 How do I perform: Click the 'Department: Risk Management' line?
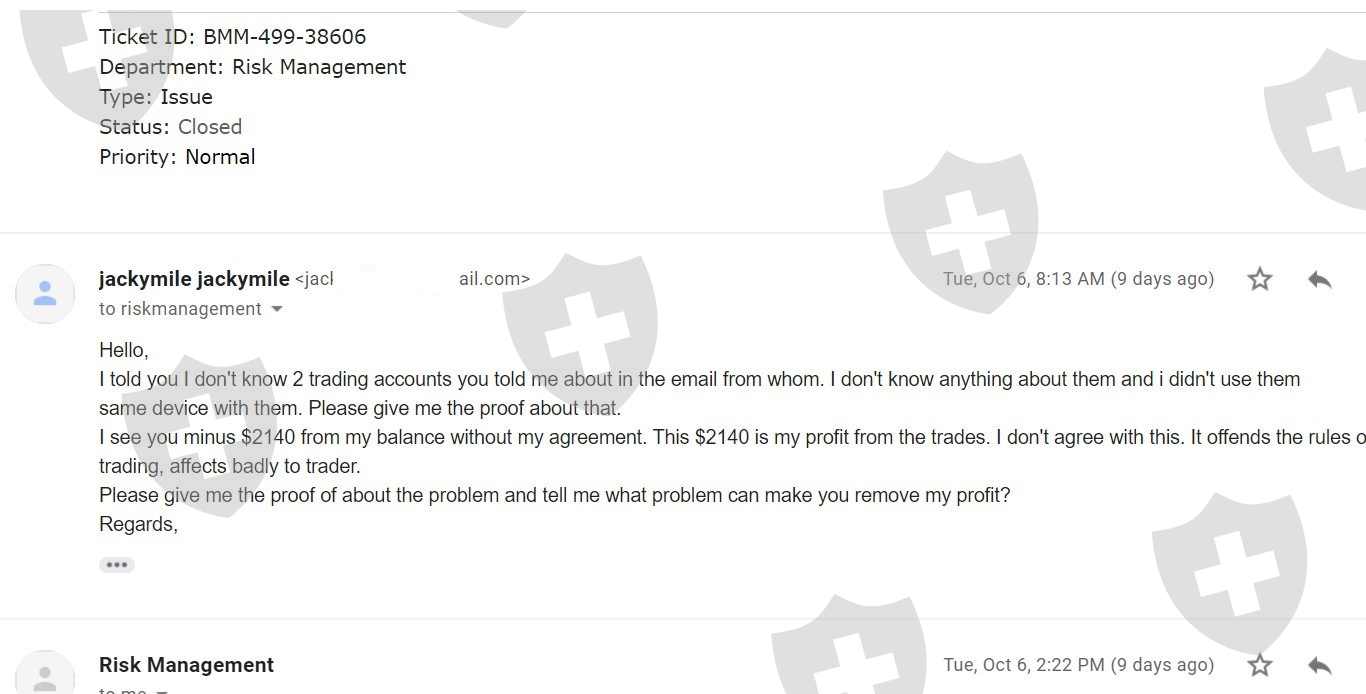click(252, 67)
